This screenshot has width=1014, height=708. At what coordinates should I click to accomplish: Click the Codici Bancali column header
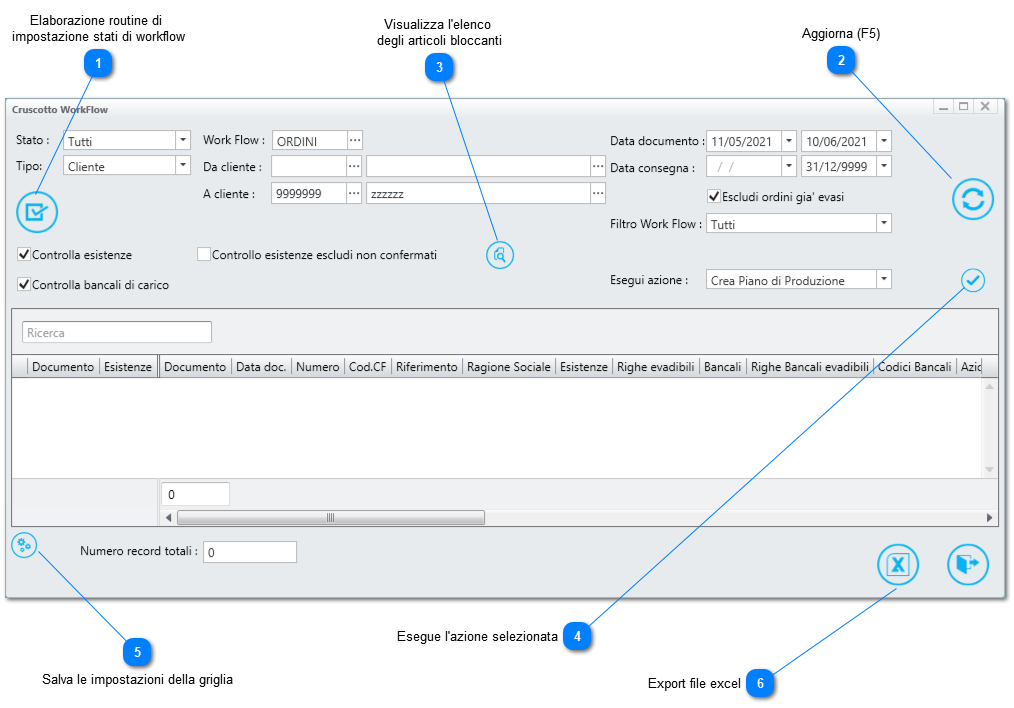[x=914, y=367]
